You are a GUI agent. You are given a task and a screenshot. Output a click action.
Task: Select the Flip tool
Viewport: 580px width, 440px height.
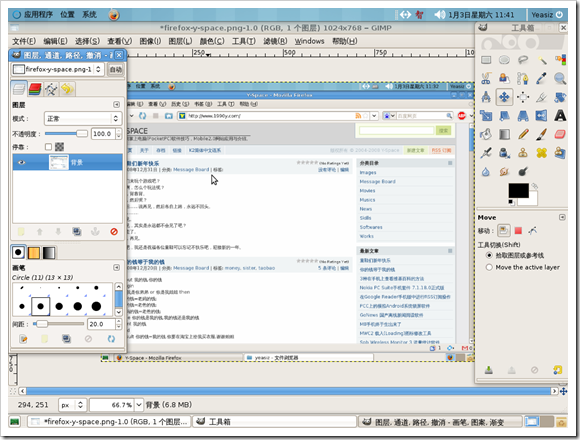(x=542, y=116)
